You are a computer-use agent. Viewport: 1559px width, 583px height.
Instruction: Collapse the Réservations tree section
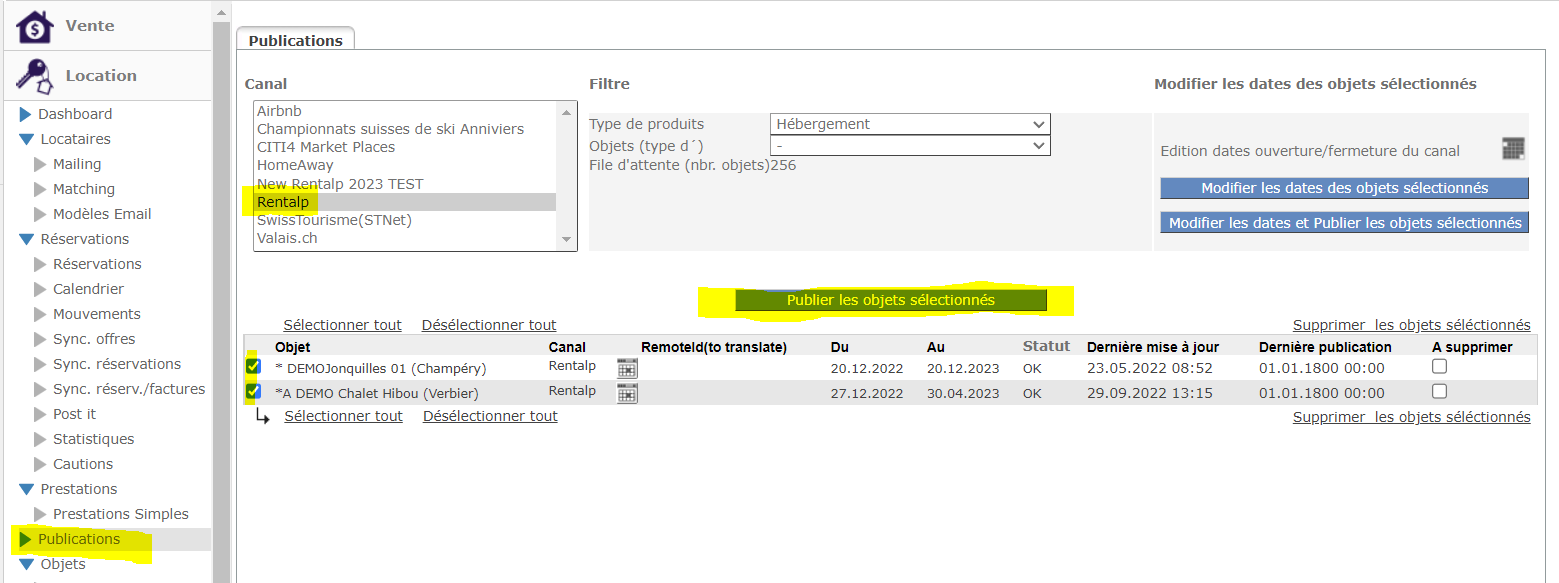tap(26, 239)
